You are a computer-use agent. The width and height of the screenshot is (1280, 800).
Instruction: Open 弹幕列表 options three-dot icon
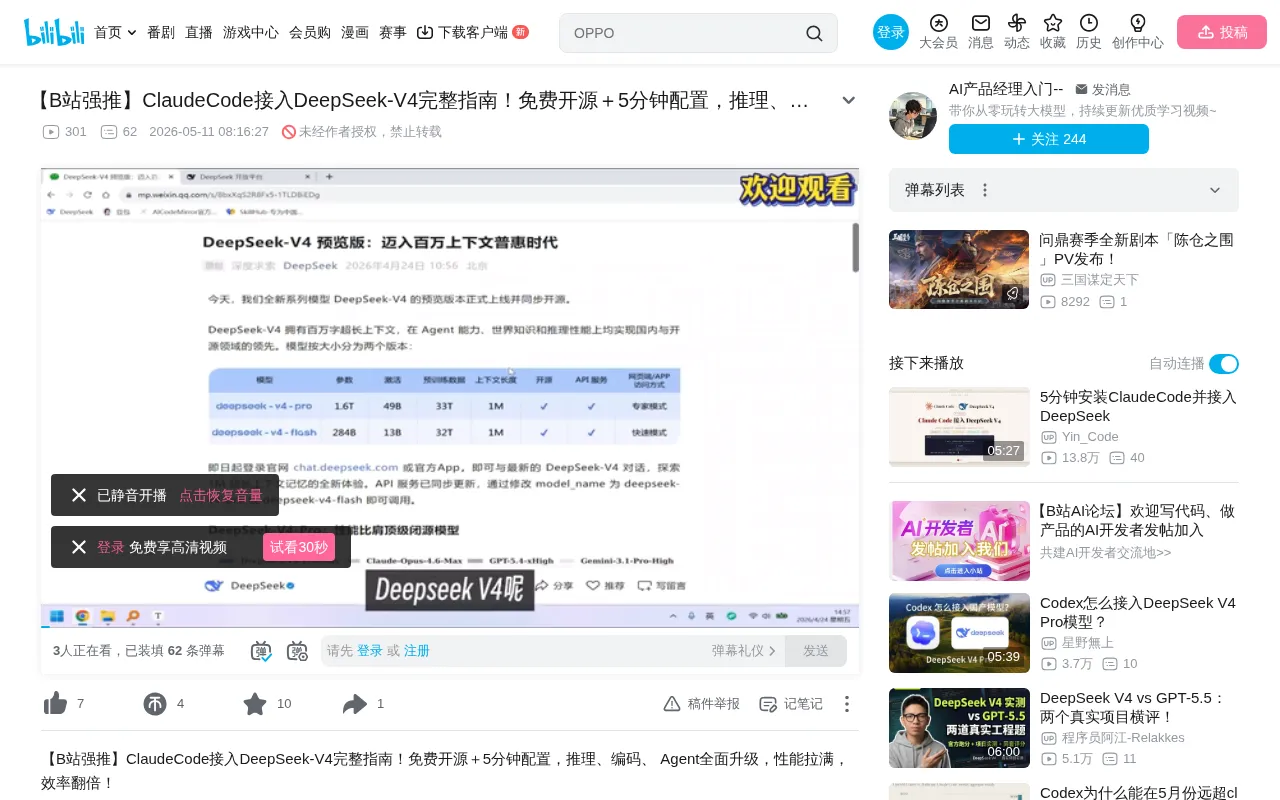[985, 190]
